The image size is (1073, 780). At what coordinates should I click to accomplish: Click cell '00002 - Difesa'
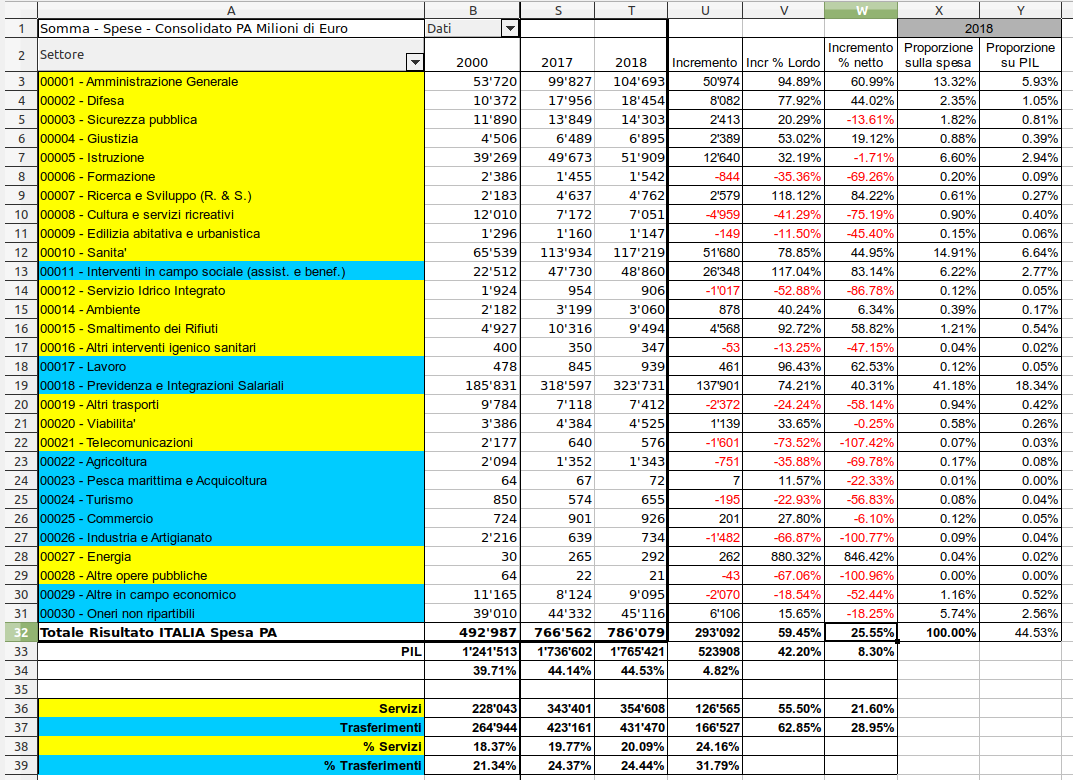tap(231, 101)
